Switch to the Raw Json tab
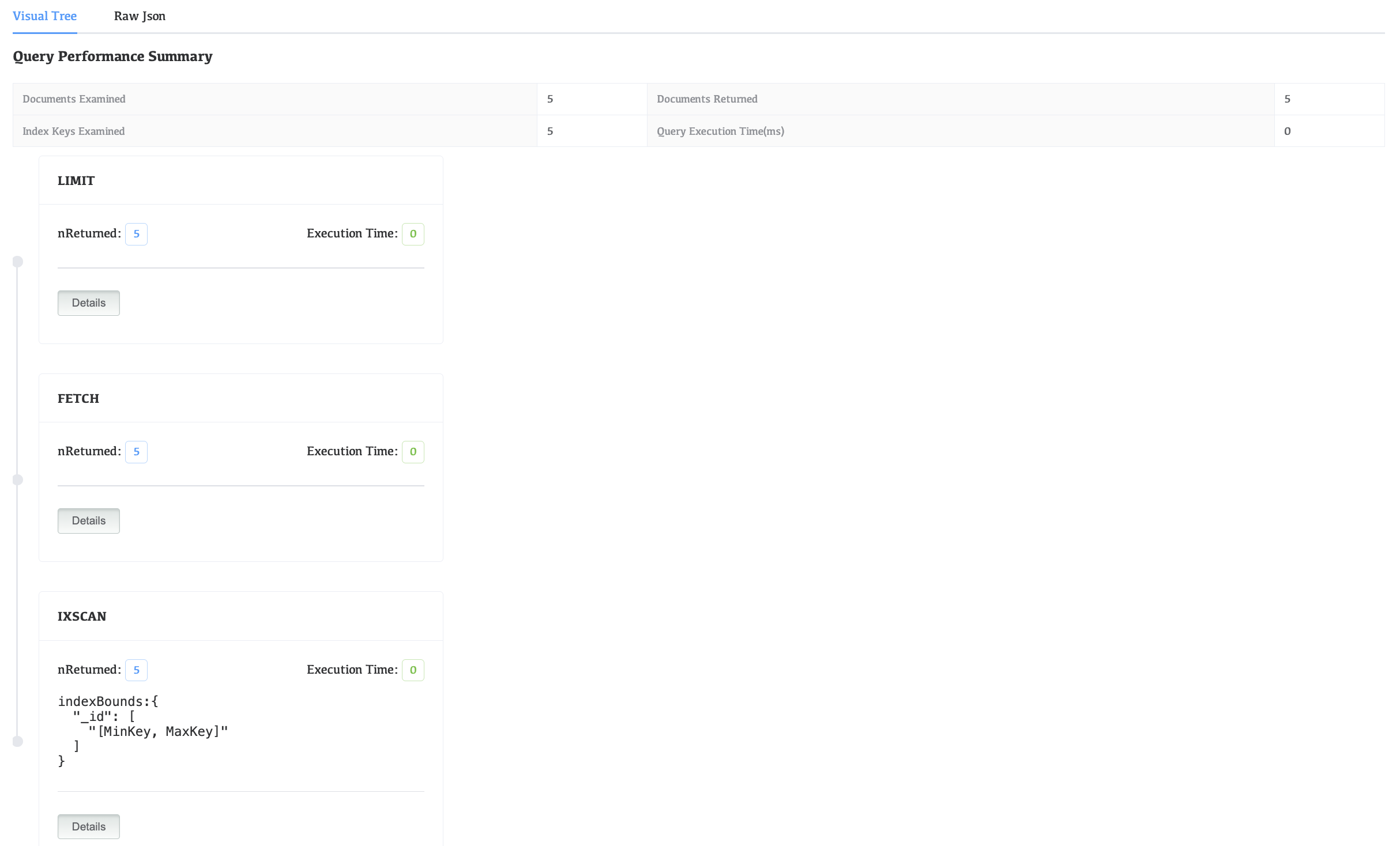Image resolution: width=1400 pixels, height=846 pixels. (140, 16)
